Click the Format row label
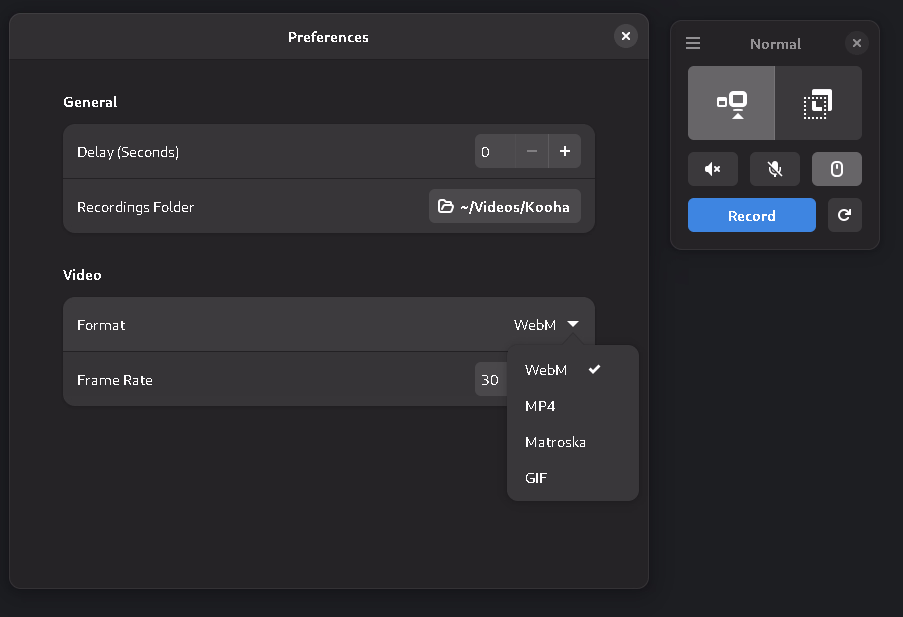Screen dimensions: 903x617 [101, 325]
